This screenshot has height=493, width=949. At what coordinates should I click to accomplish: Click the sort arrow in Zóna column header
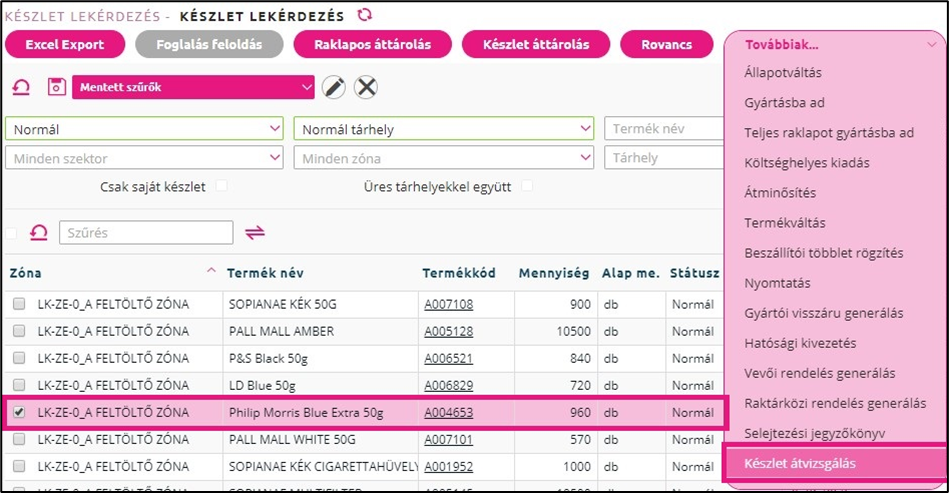[x=211, y=270]
